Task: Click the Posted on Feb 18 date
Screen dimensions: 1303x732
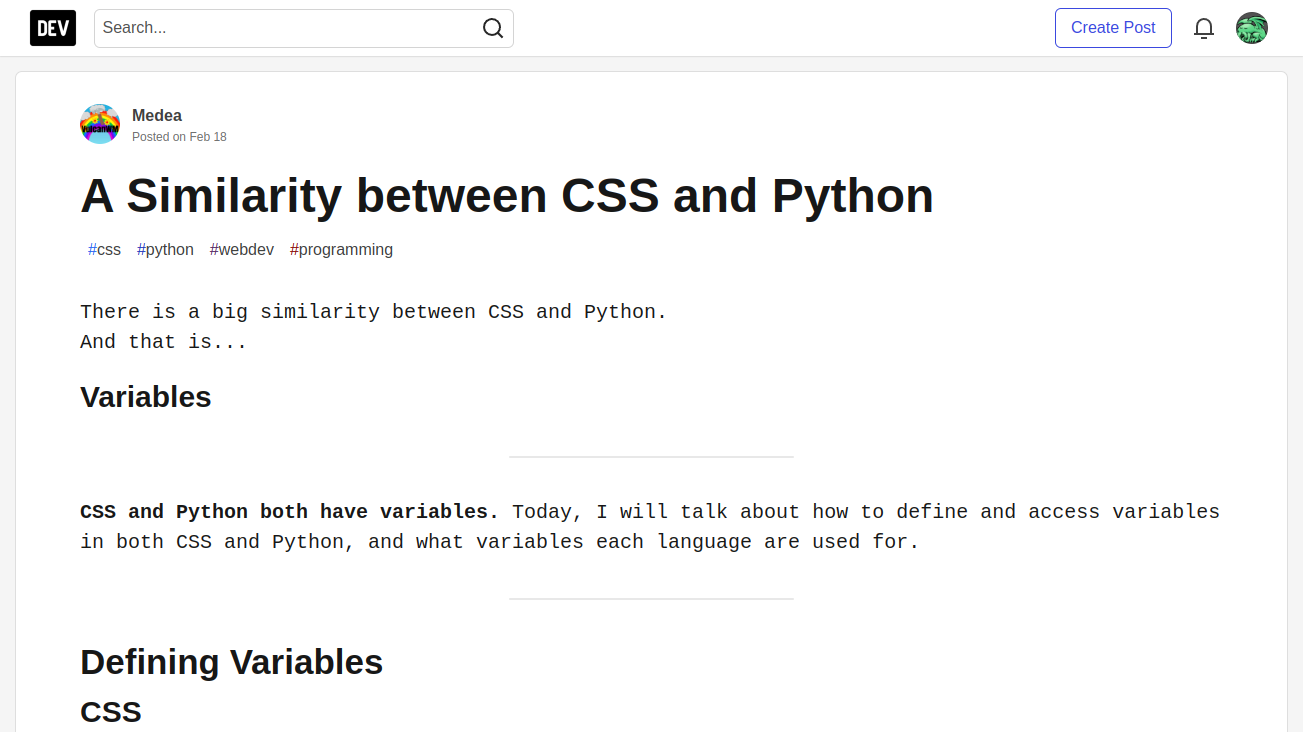Action: [179, 136]
